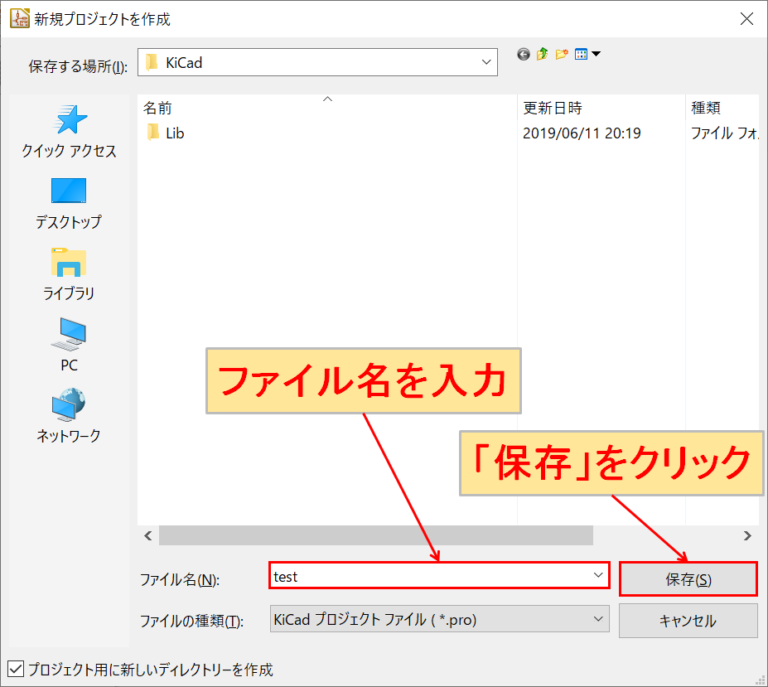Viewport: 768px width, 687px height.
Task: Expand the file type dropdown
Action: coord(598,619)
